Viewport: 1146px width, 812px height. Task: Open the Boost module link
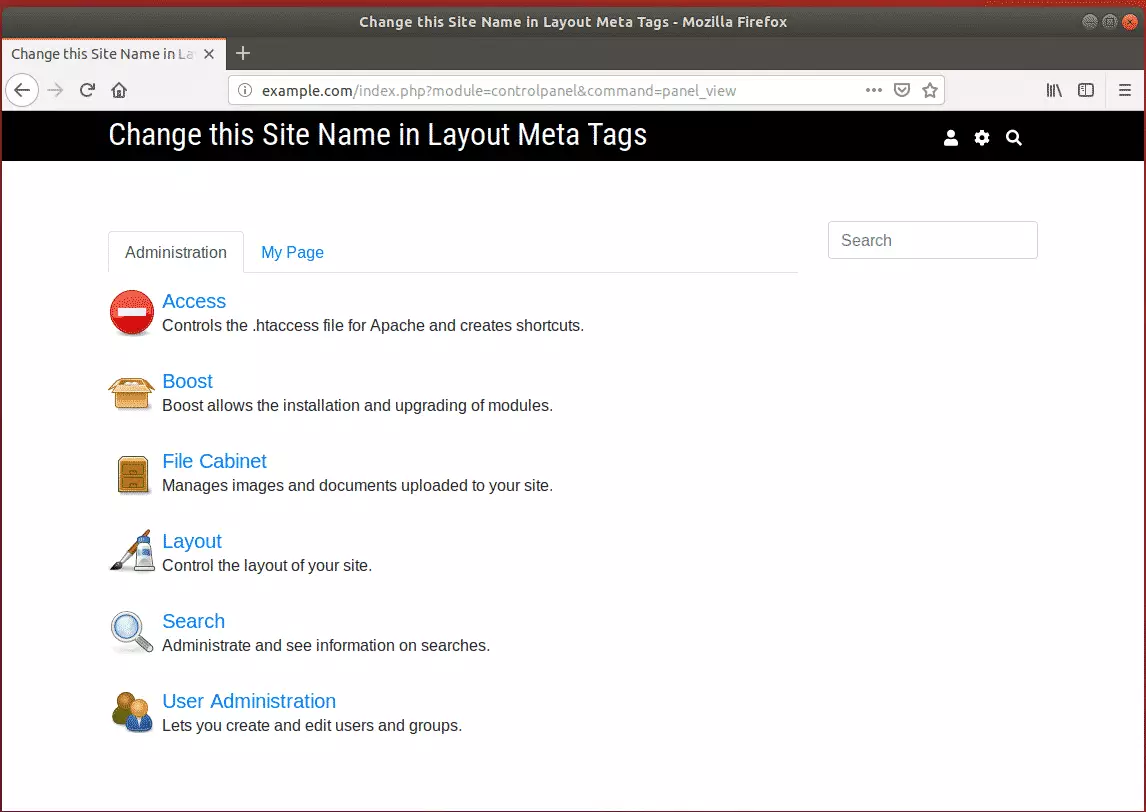(x=187, y=382)
